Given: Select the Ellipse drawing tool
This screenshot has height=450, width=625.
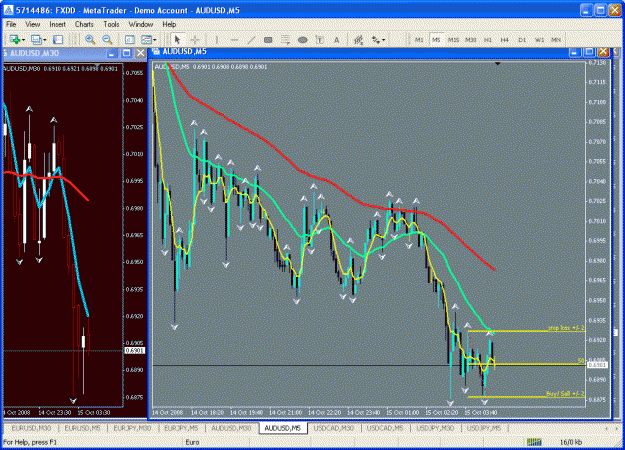Looking at the screenshot, I should click(x=303, y=39).
